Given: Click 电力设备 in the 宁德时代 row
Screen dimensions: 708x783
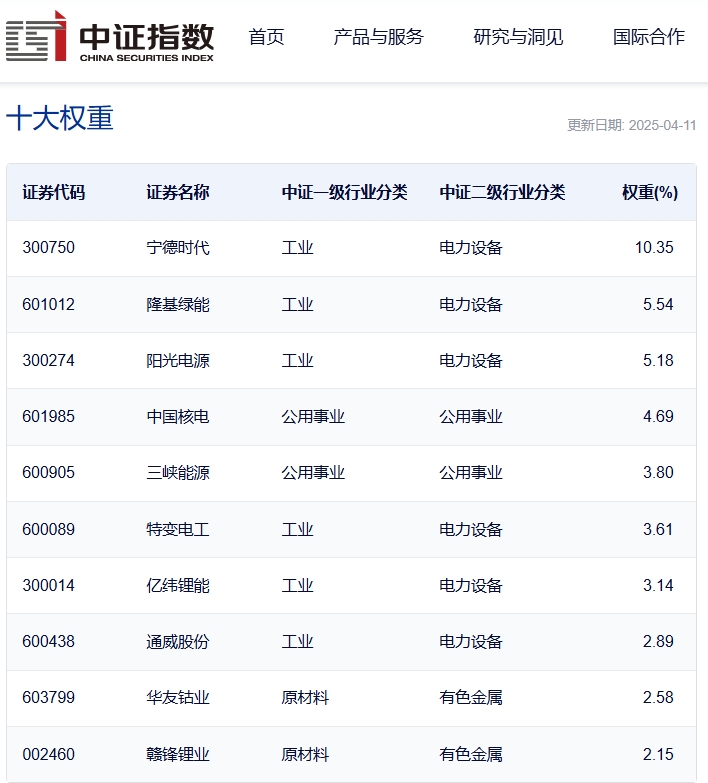Looking at the screenshot, I should coord(471,248).
